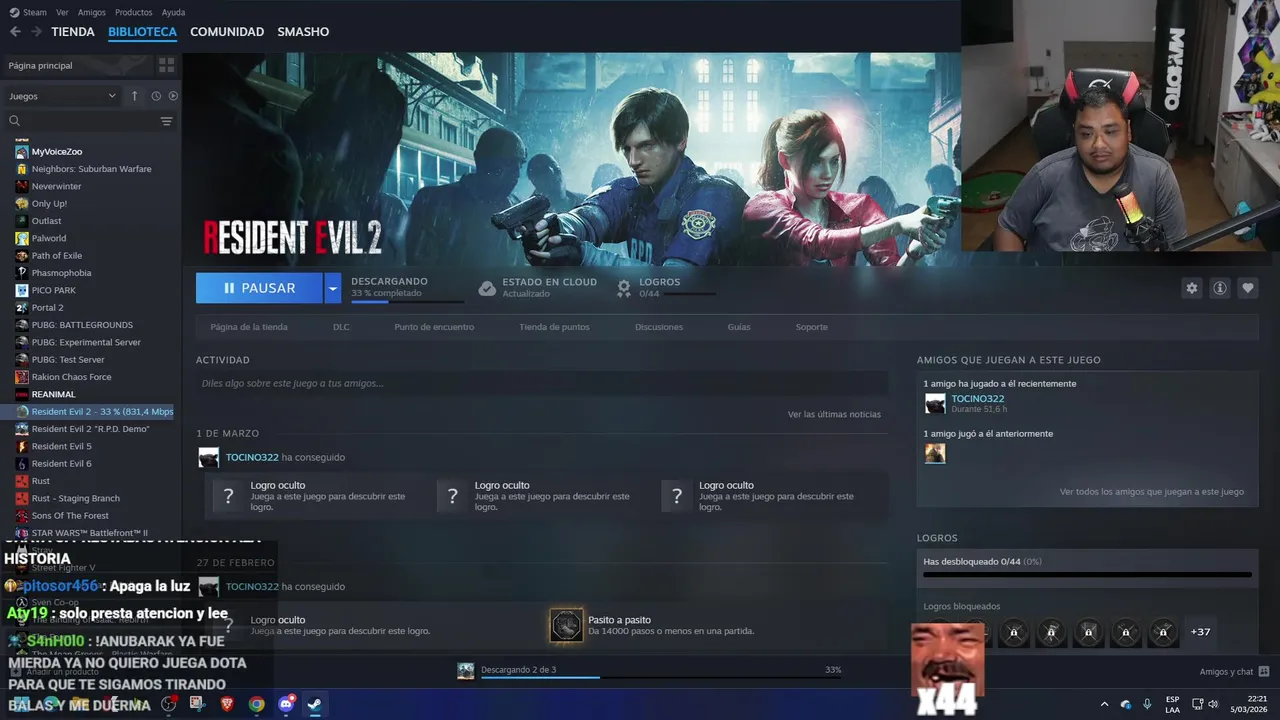Open the Ver menu
This screenshot has height=720, width=1280.
pos(62,12)
